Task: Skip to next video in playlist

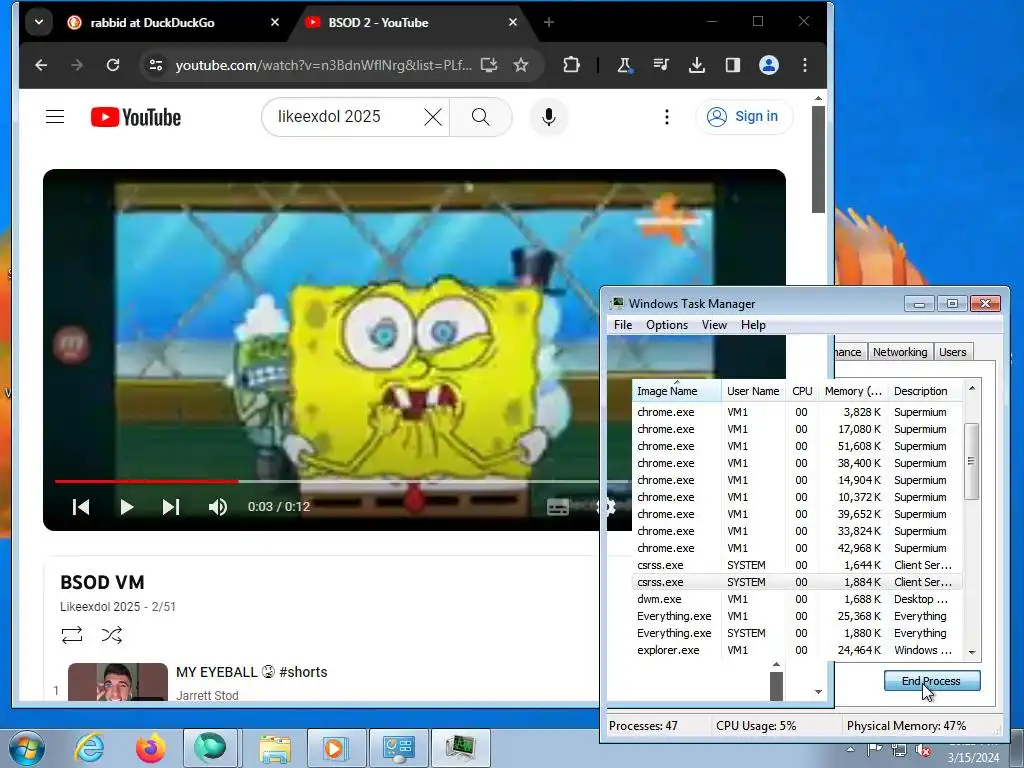Action: [x=170, y=507]
